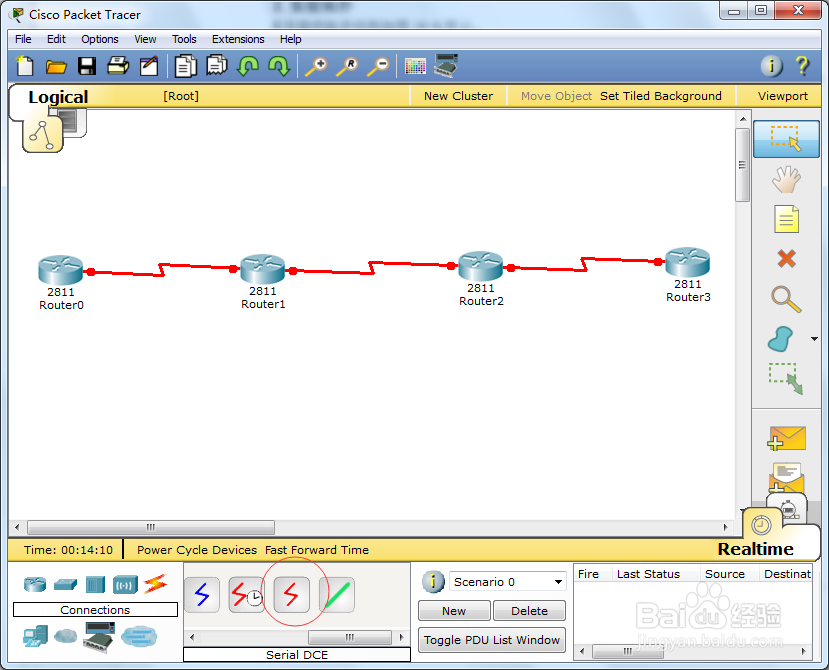Select the Connections lightning category
Screen dimensions: 829x670
click(x=155, y=584)
